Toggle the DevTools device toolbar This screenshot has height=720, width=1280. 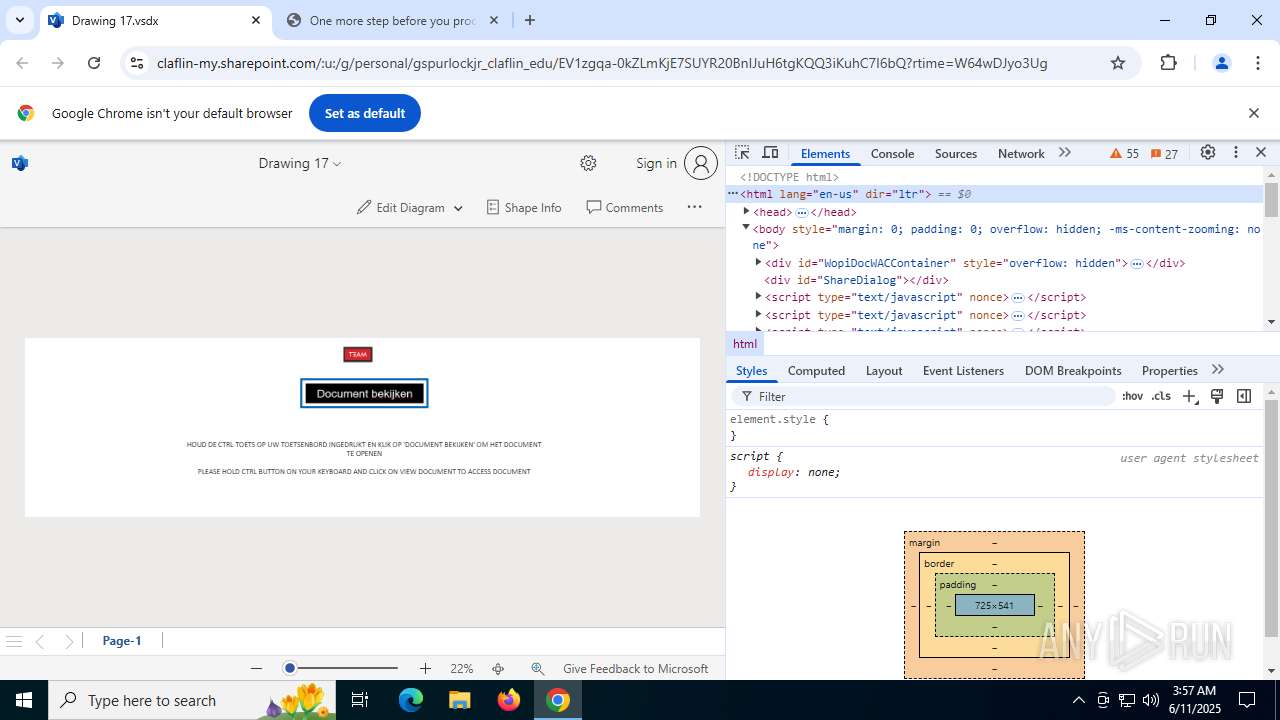[770, 152]
